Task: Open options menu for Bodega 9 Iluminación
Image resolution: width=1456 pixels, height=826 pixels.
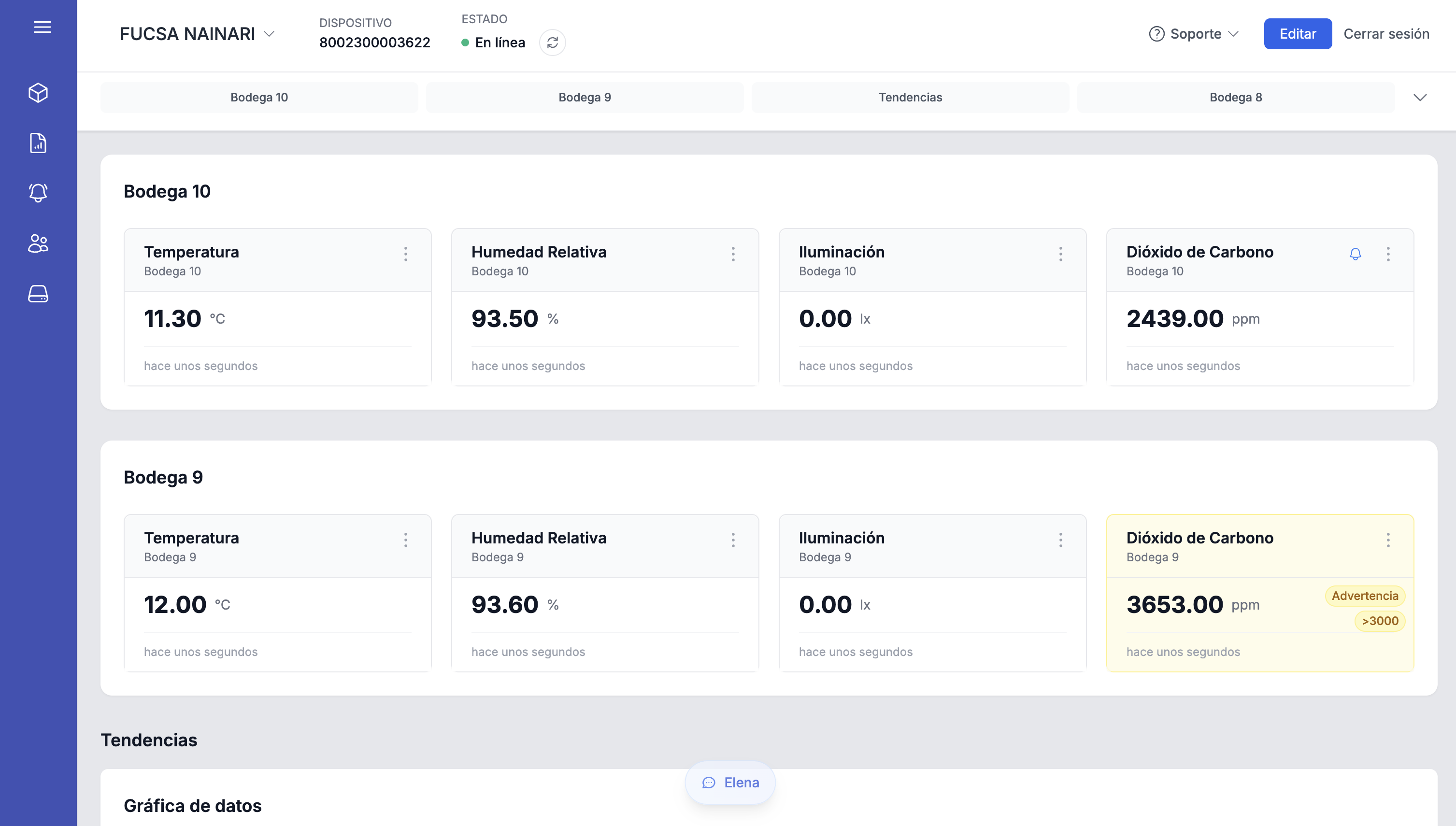Action: coord(1060,540)
